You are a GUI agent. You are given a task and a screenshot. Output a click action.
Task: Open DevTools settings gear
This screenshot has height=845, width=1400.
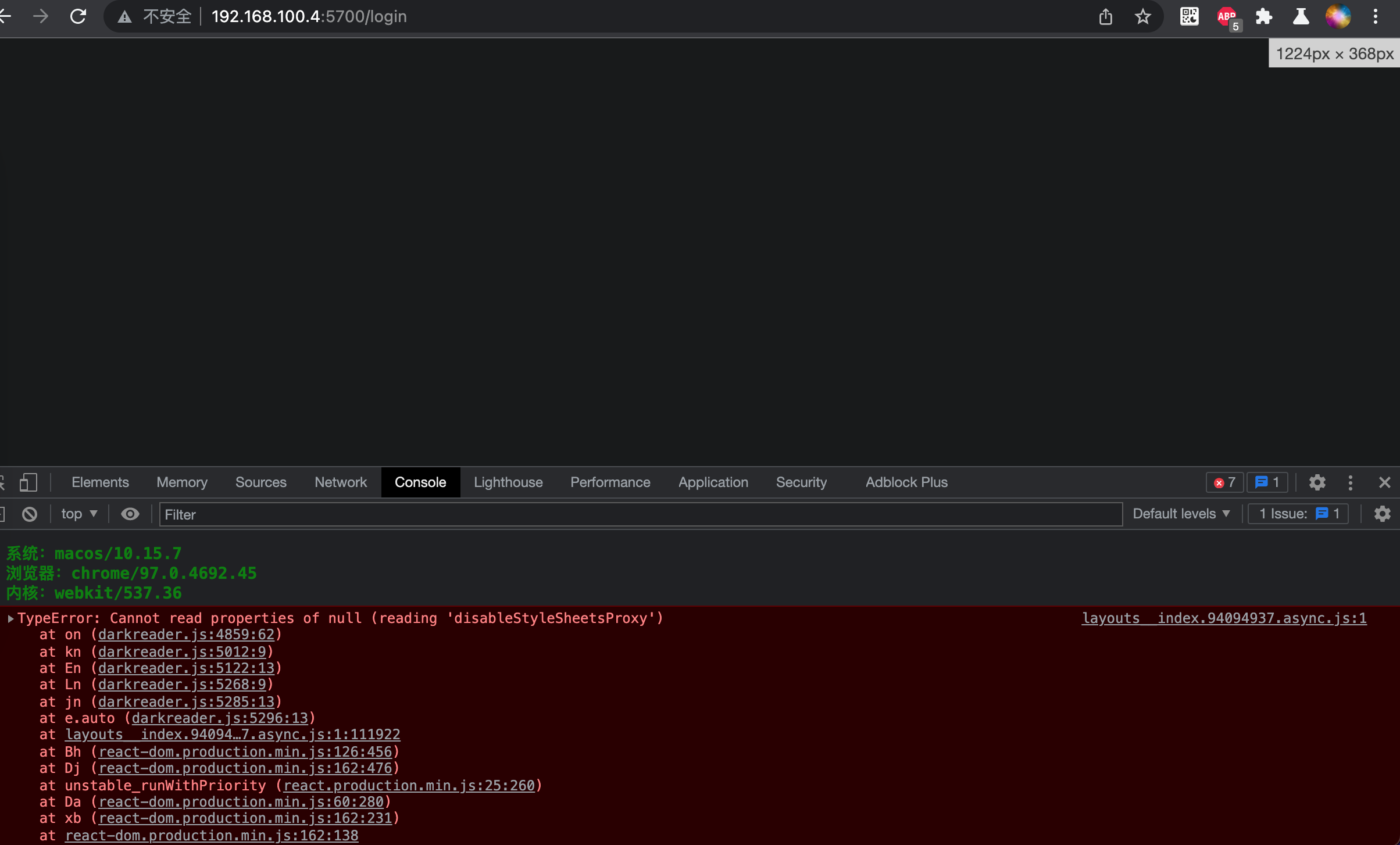(x=1317, y=482)
